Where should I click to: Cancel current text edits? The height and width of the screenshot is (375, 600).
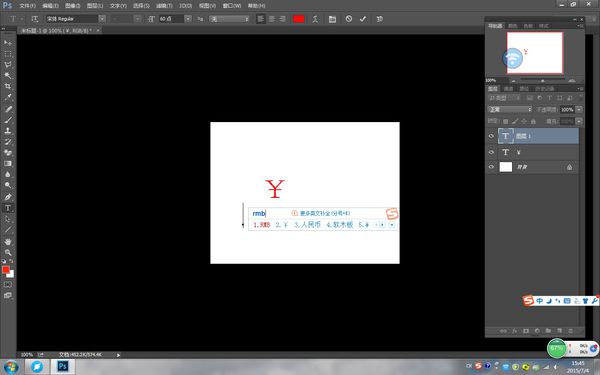click(x=349, y=18)
